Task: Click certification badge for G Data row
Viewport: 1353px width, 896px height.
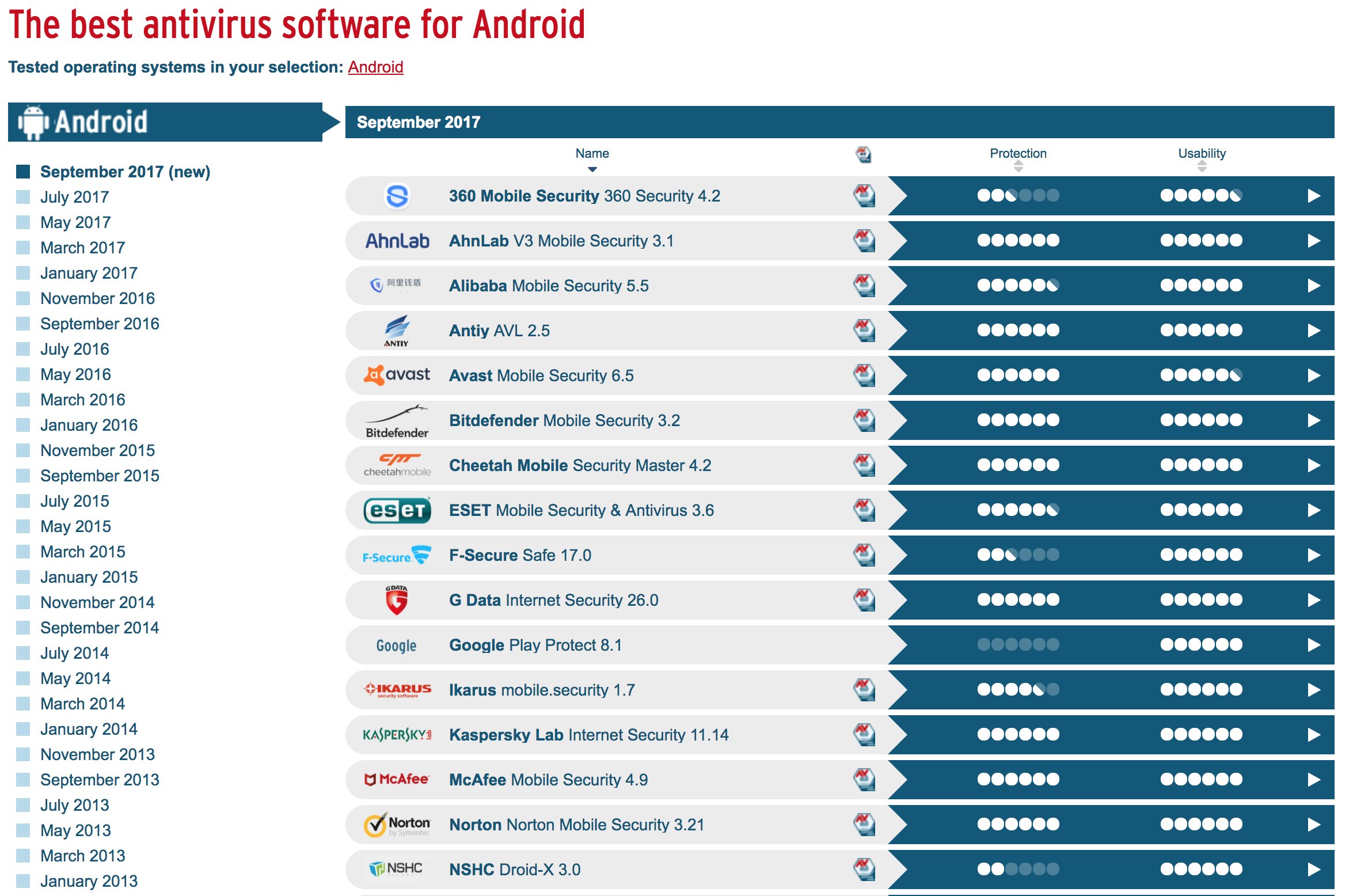Action: coord(864,600)
